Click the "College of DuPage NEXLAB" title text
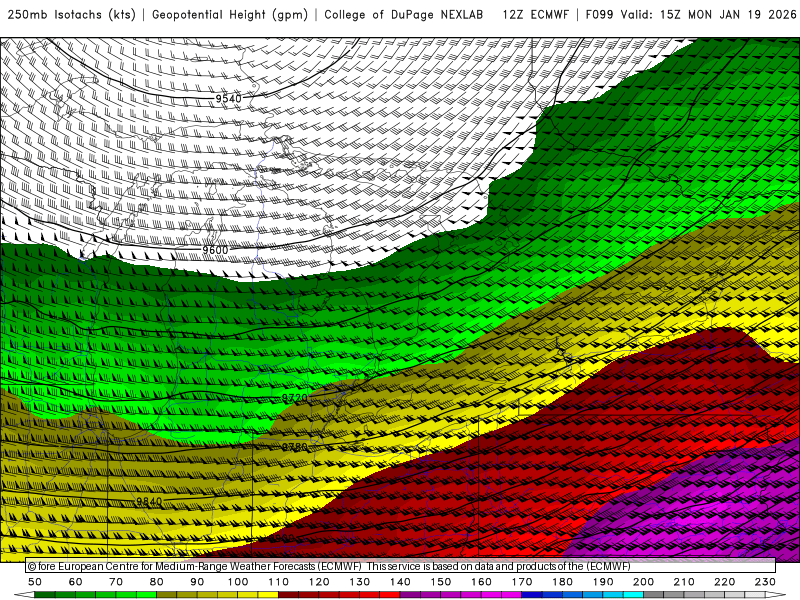The image size is (800, 600). pyautogui.click(x=404, y=15)
